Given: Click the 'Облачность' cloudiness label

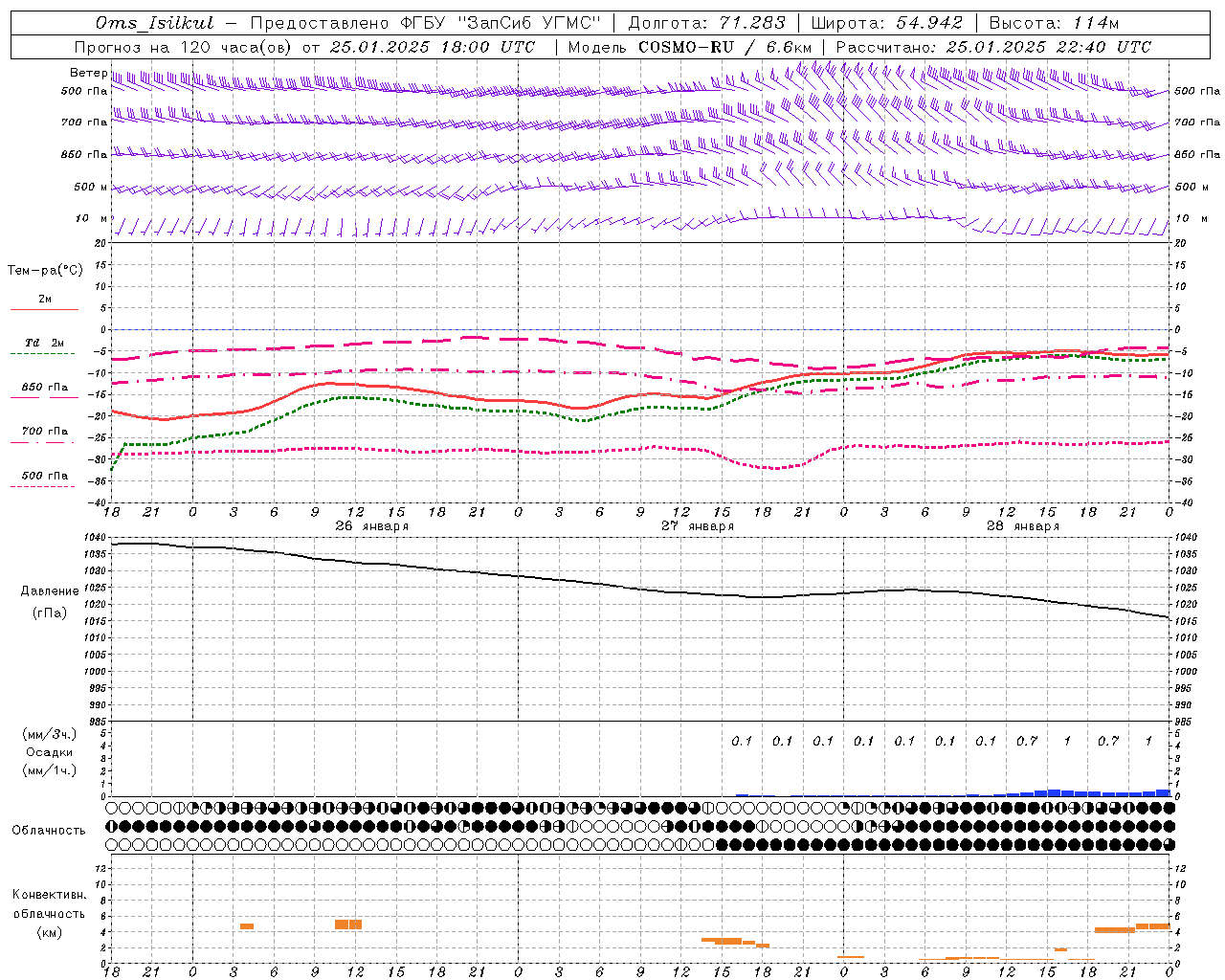Looking at the screenshot, I should click(x=49, y=831).
